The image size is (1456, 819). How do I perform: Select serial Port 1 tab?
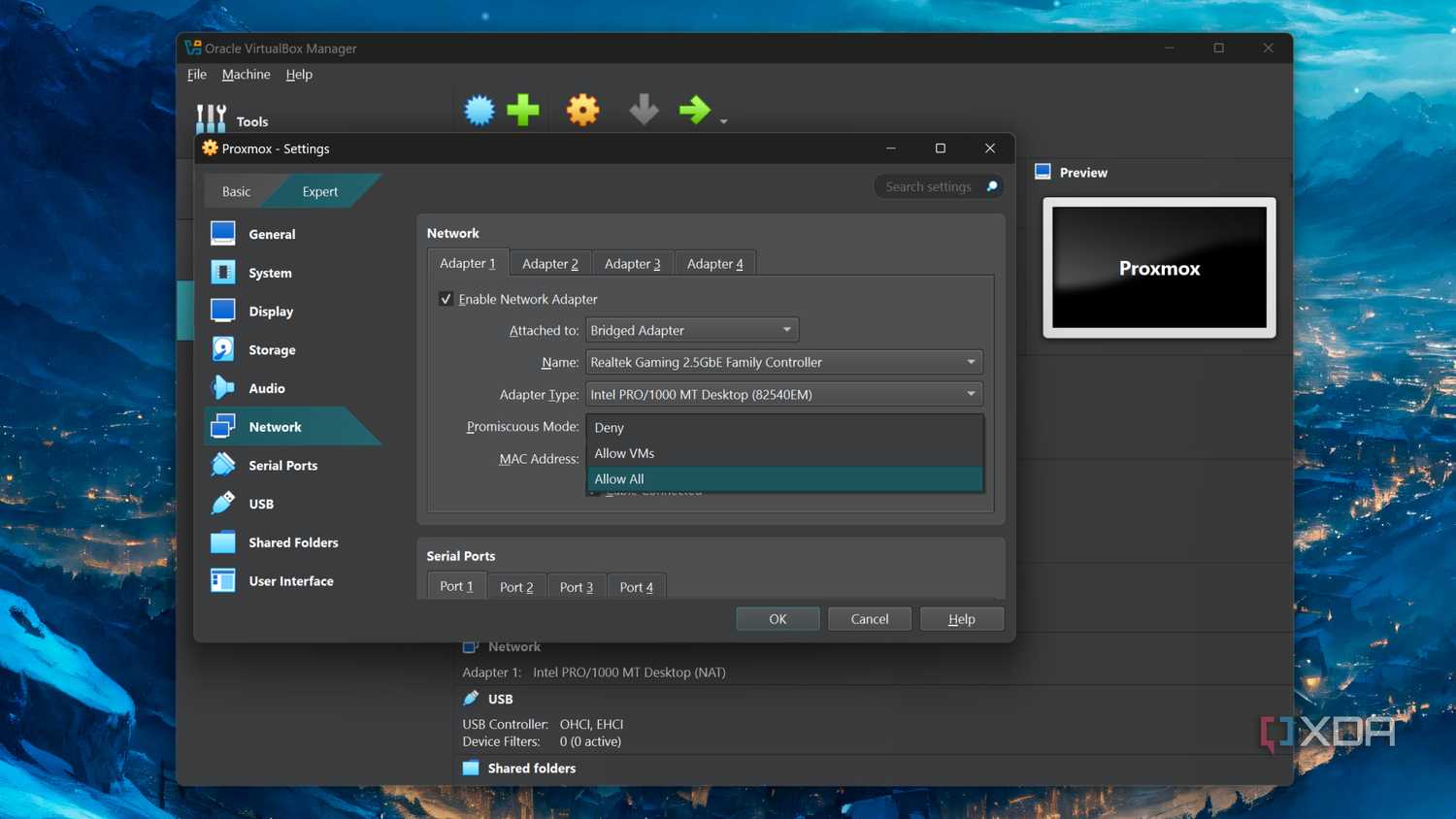[456, 586]
